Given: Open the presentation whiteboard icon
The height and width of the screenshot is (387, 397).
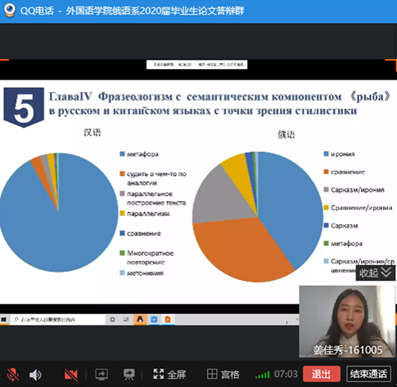Looking at the screenshot, I should pos(128,374).
